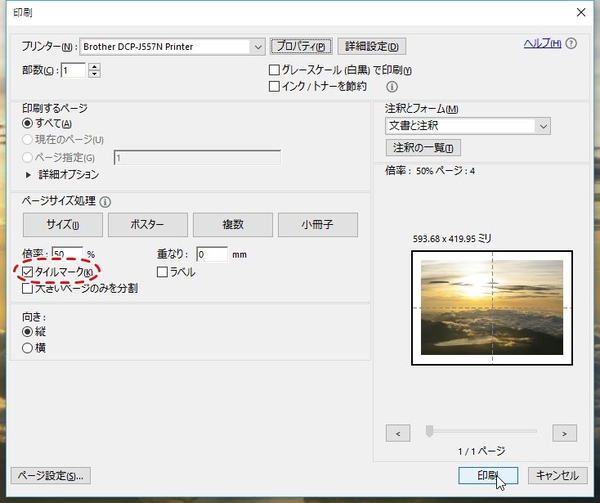
Task: Click the 印刷 print button
Action: [488, 475]
